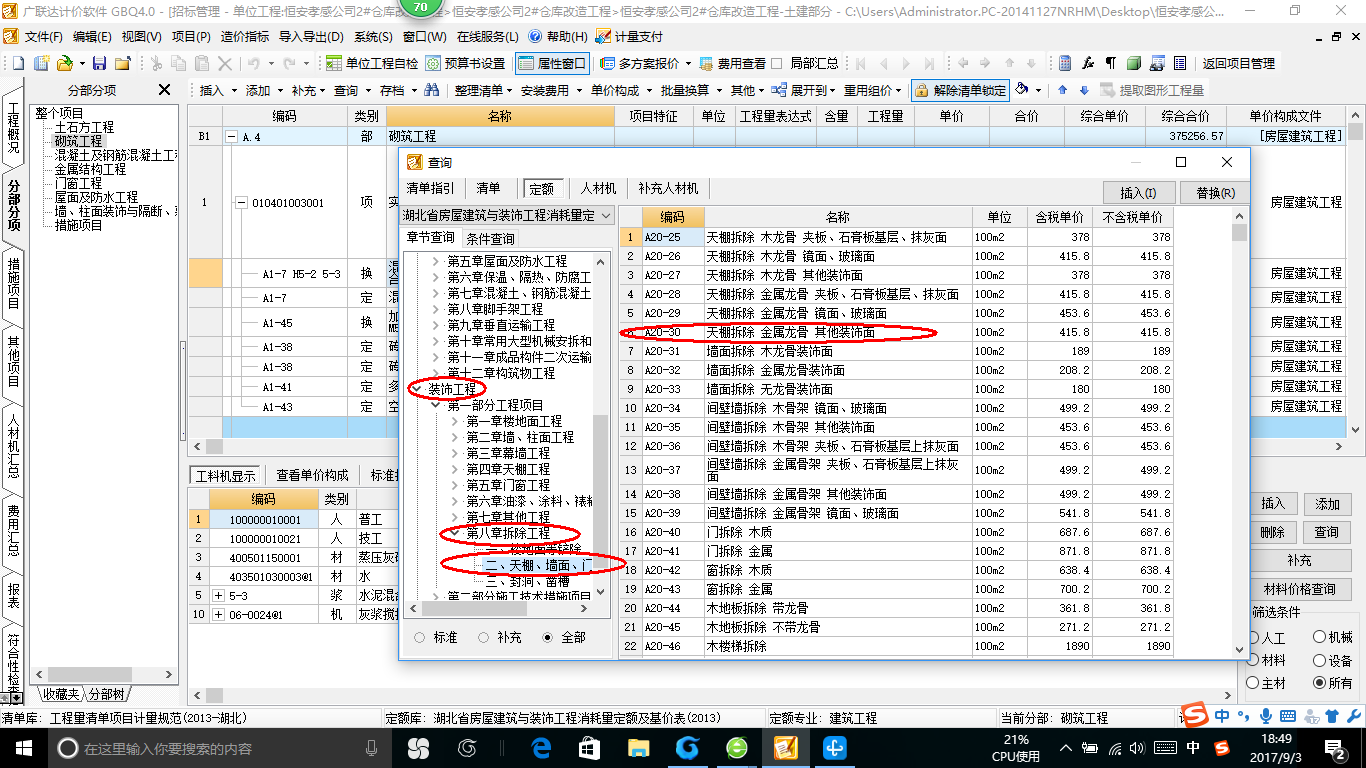Open the 批量换算 dropdown menu
This screenshot has height=768, width=1366.
tap(689, 90)
